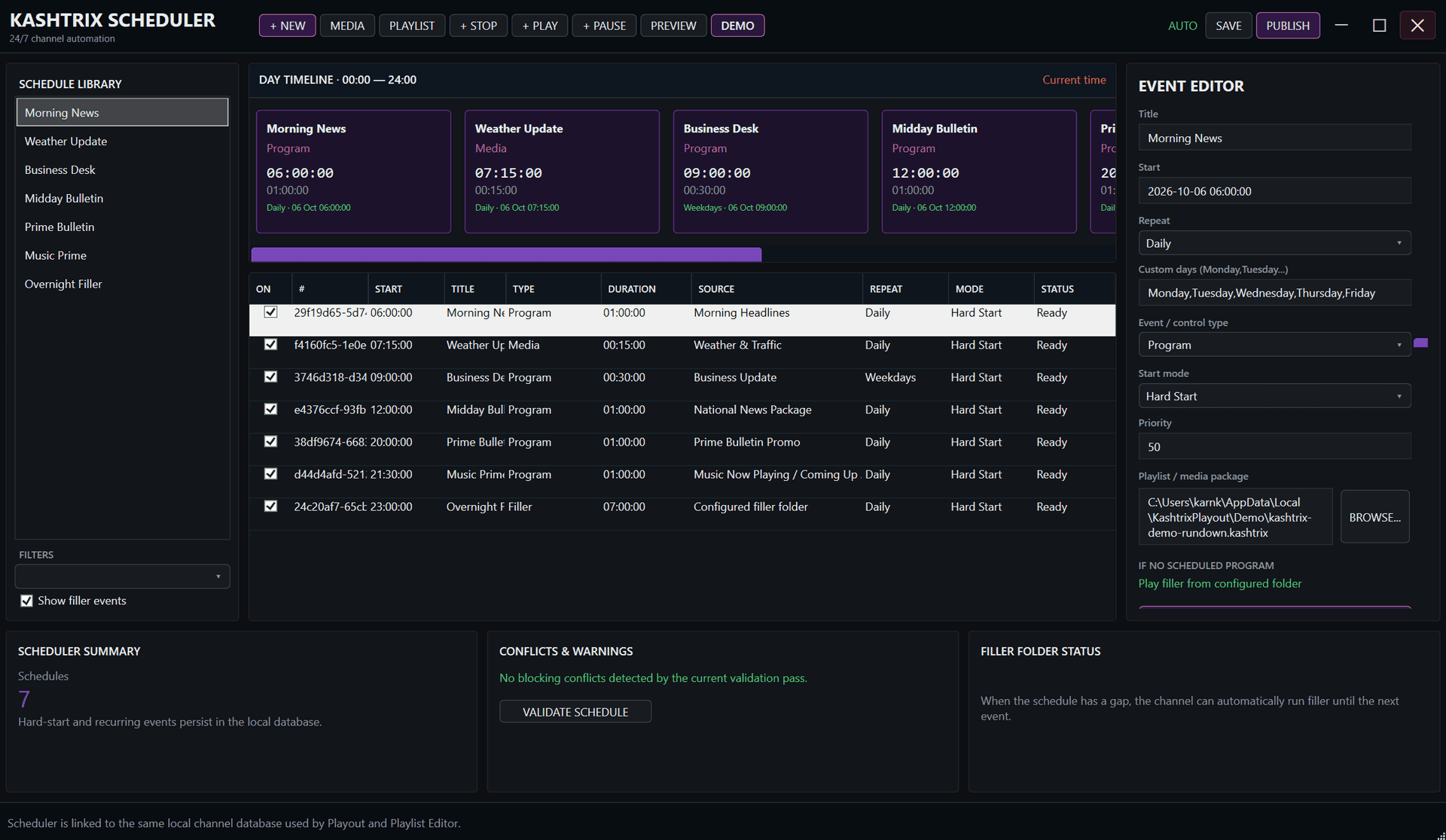The width and height of the screenshot is (1446, 840).
Task: Add a + PAUSE control event
Action: pos(604,26)
